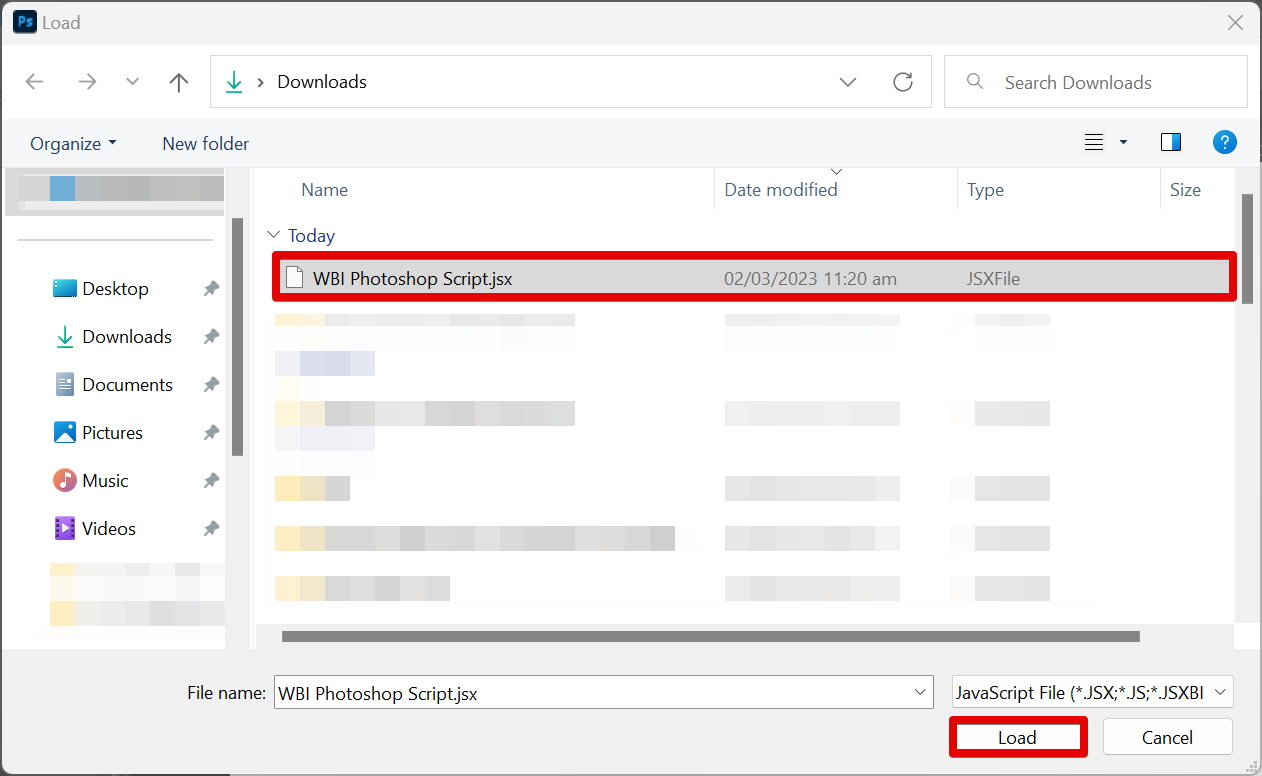Navigate to Pictures in sidebar
This screenshot has width=1262, height=776.
112,433
